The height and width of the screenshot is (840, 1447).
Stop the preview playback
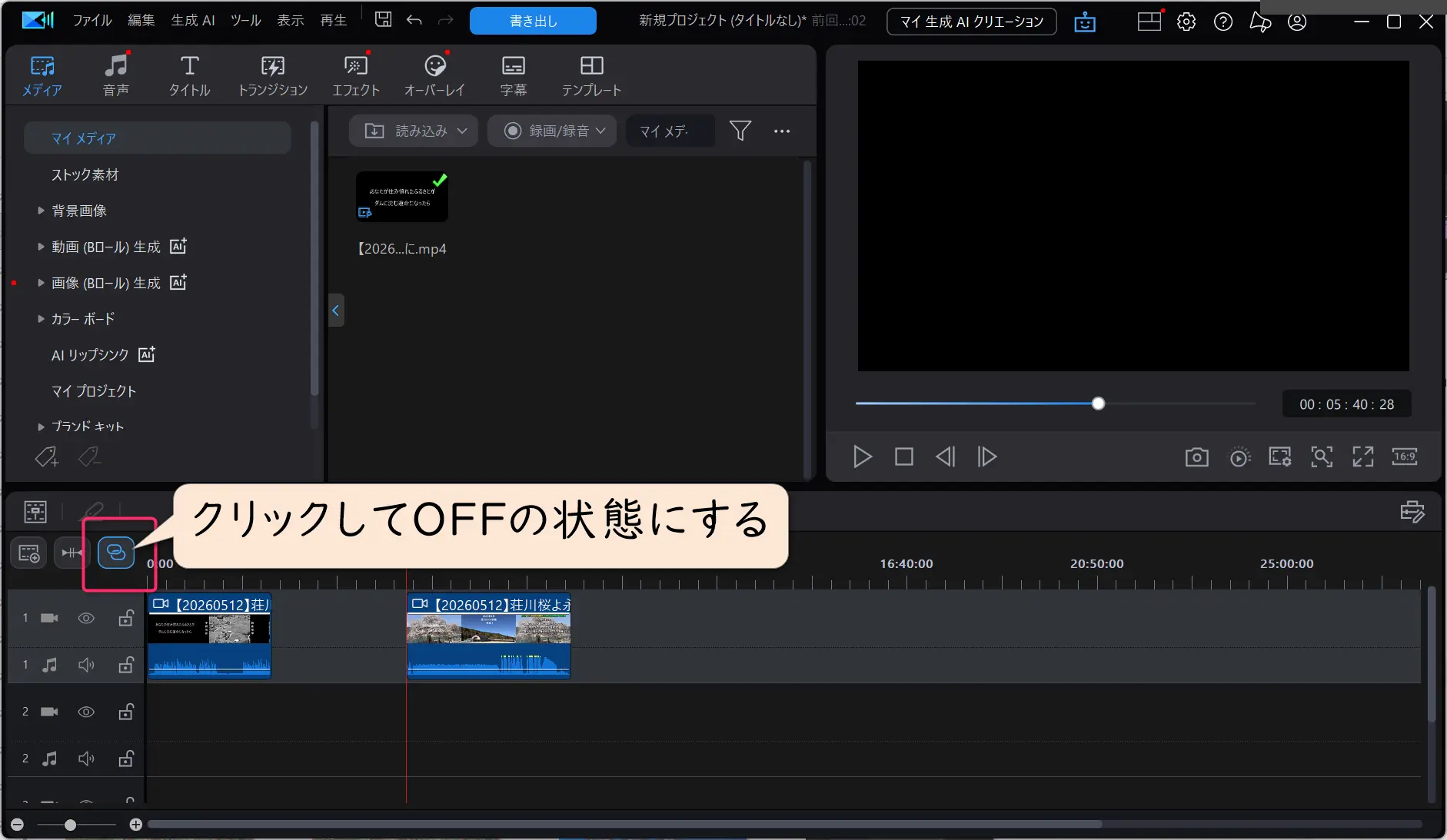tap(904, 457)
